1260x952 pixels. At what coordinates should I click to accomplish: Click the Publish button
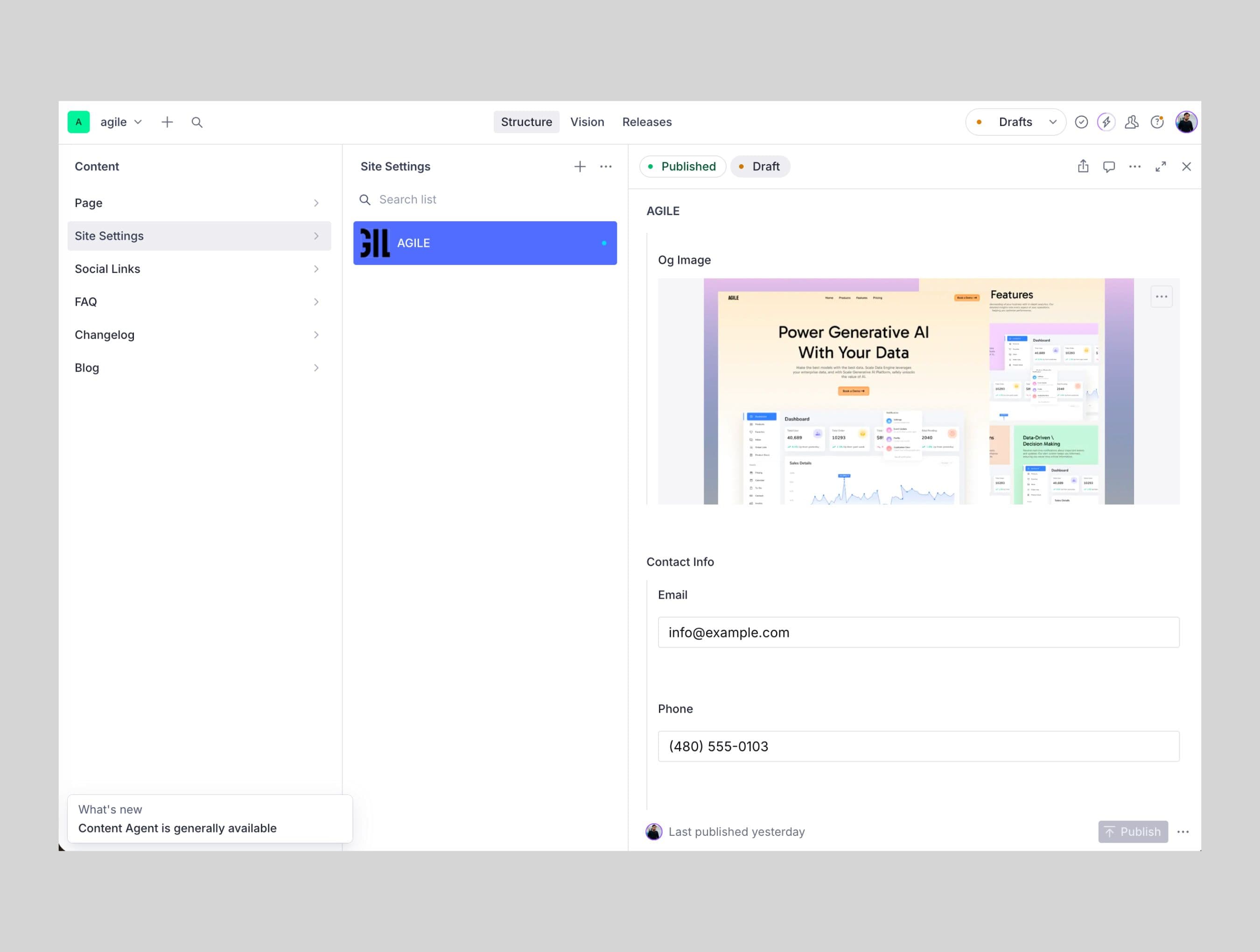[1133, 832]
